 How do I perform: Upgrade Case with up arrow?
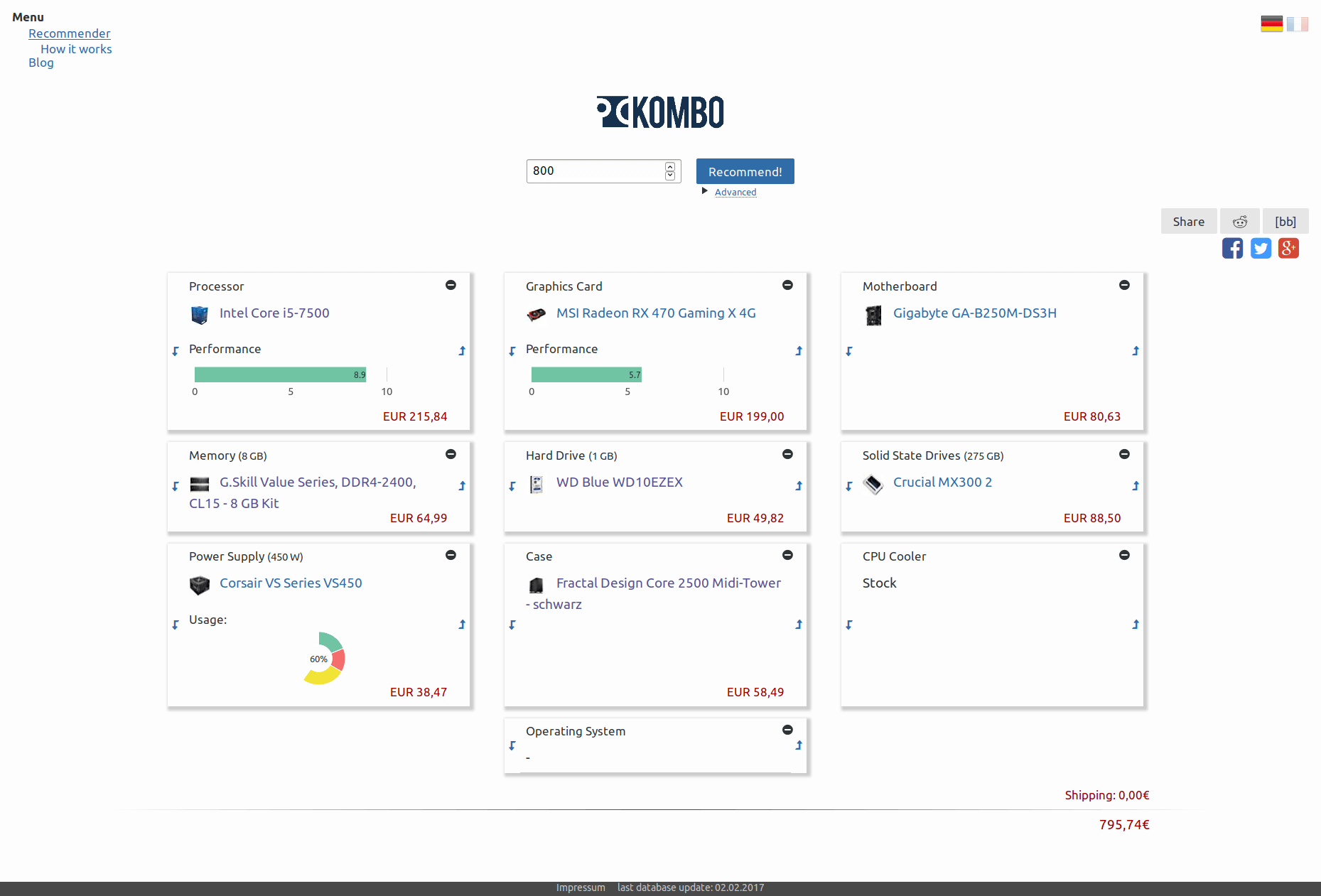(799, 625)
